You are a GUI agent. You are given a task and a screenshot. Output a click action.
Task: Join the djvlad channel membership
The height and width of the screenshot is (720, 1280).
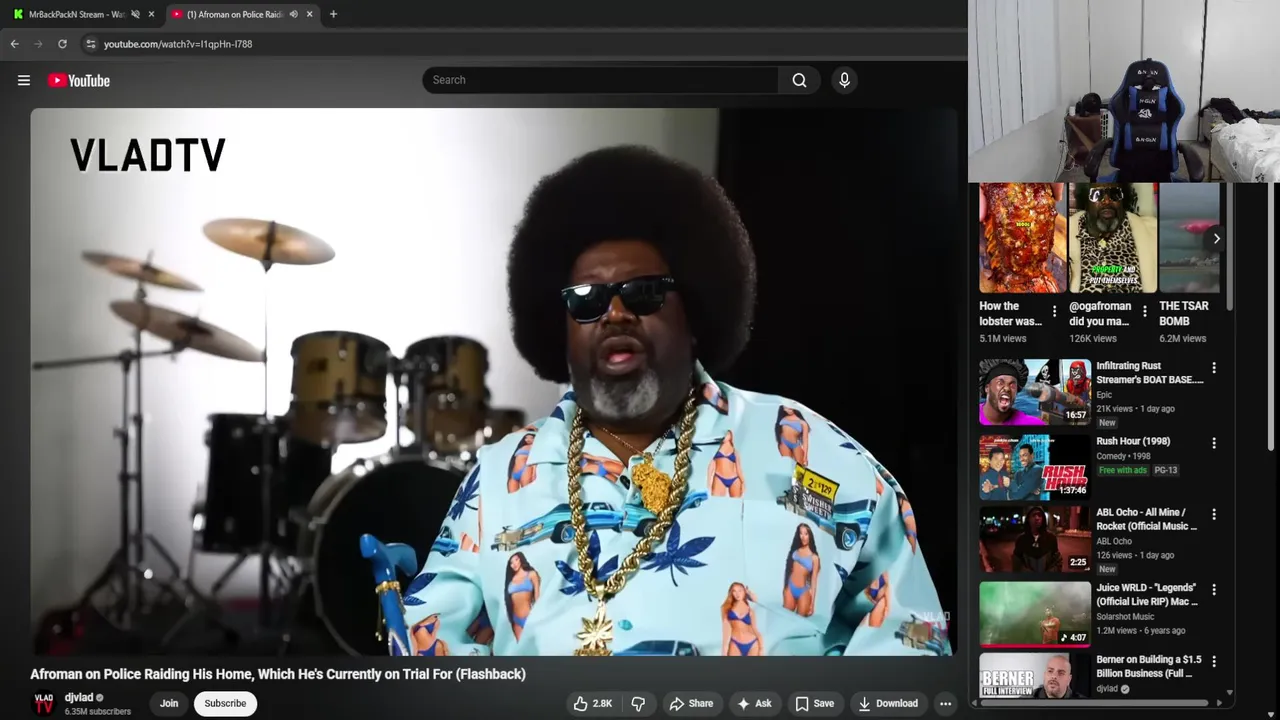coord(169,703)
